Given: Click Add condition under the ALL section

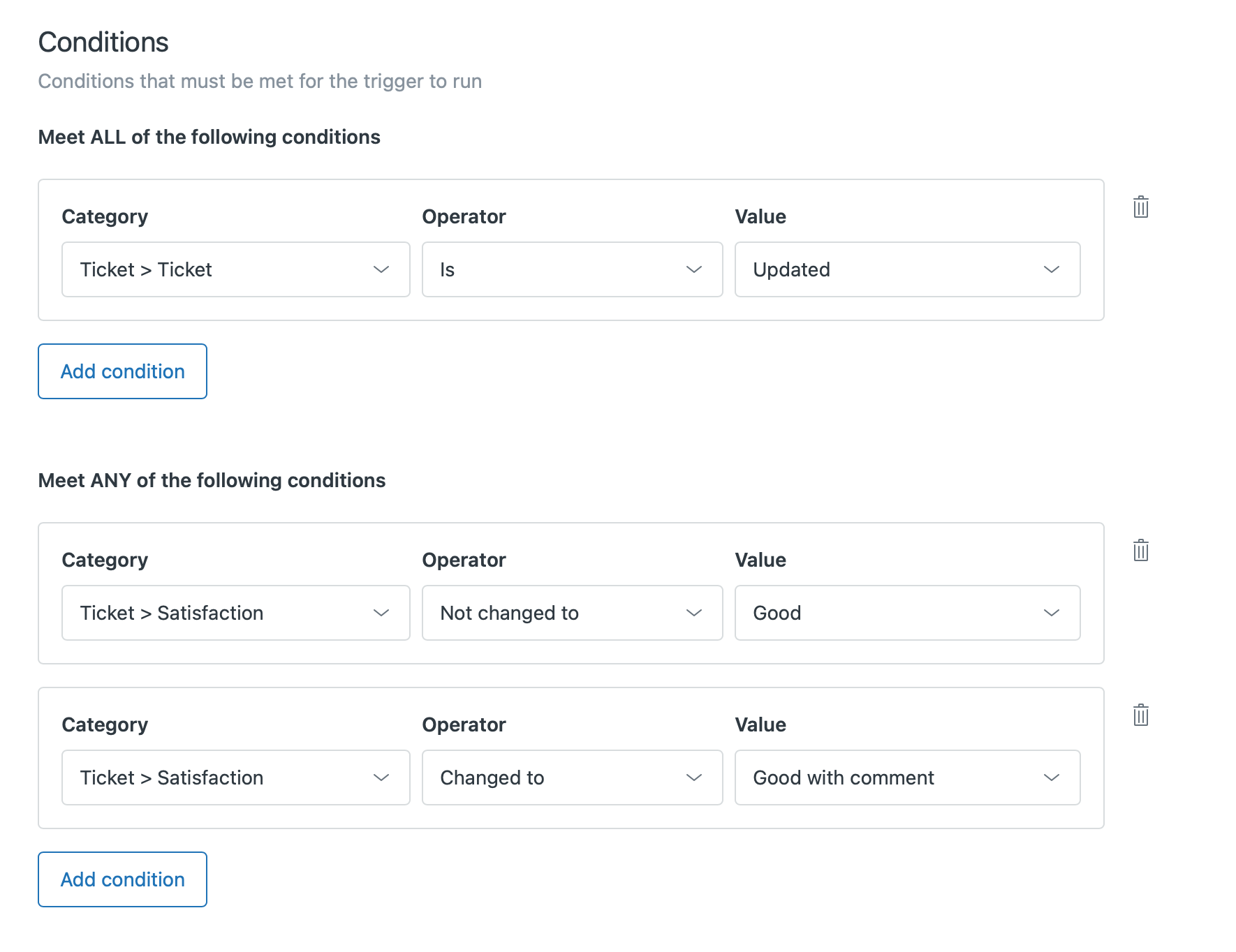Looking at the screenshot, I should (122, 371).
